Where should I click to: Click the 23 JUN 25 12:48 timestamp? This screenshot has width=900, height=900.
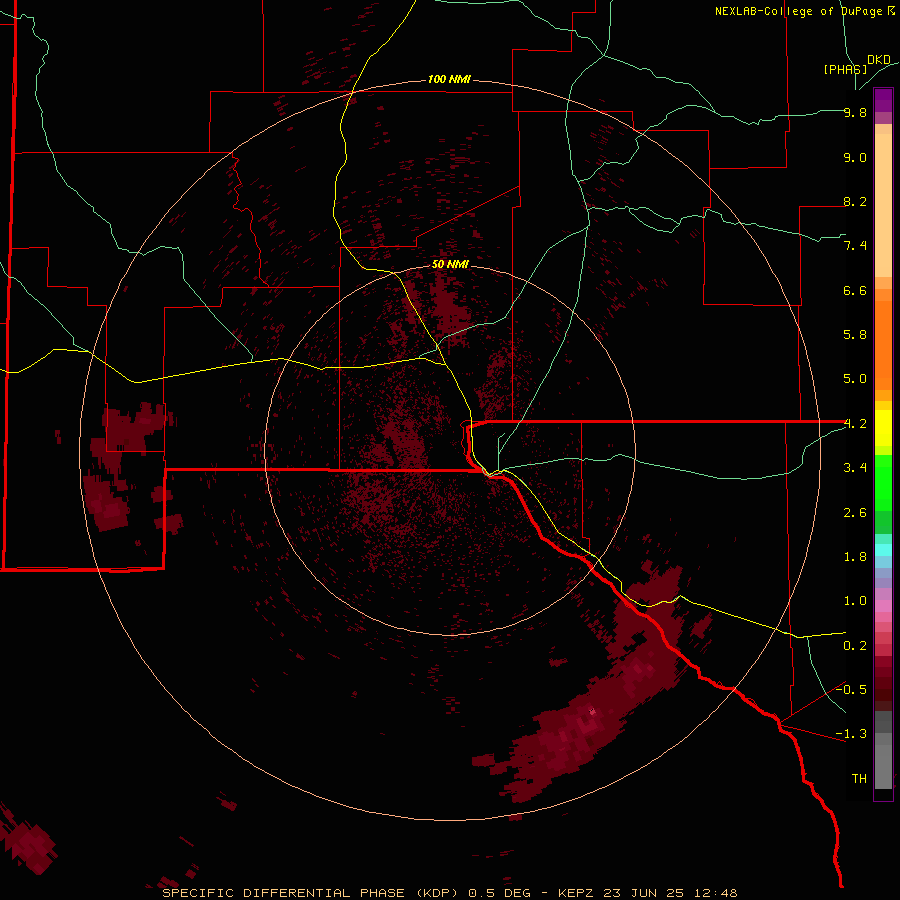tap(670, 893)
